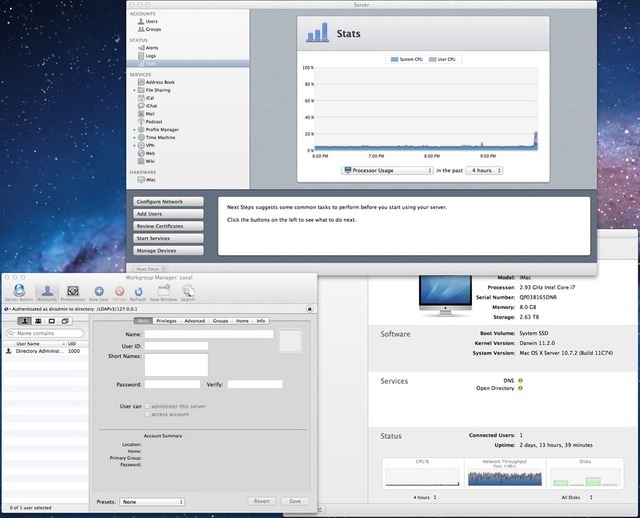The width and height of the screenshot is (640, 518).
Task: Expand the Time Machine disclosure triangle
Action: (134, 138)
